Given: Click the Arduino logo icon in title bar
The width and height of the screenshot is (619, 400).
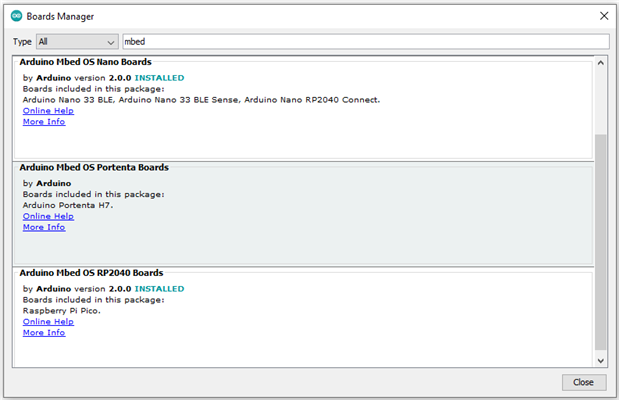Looking at the screenshot, I should coord(17,16).
